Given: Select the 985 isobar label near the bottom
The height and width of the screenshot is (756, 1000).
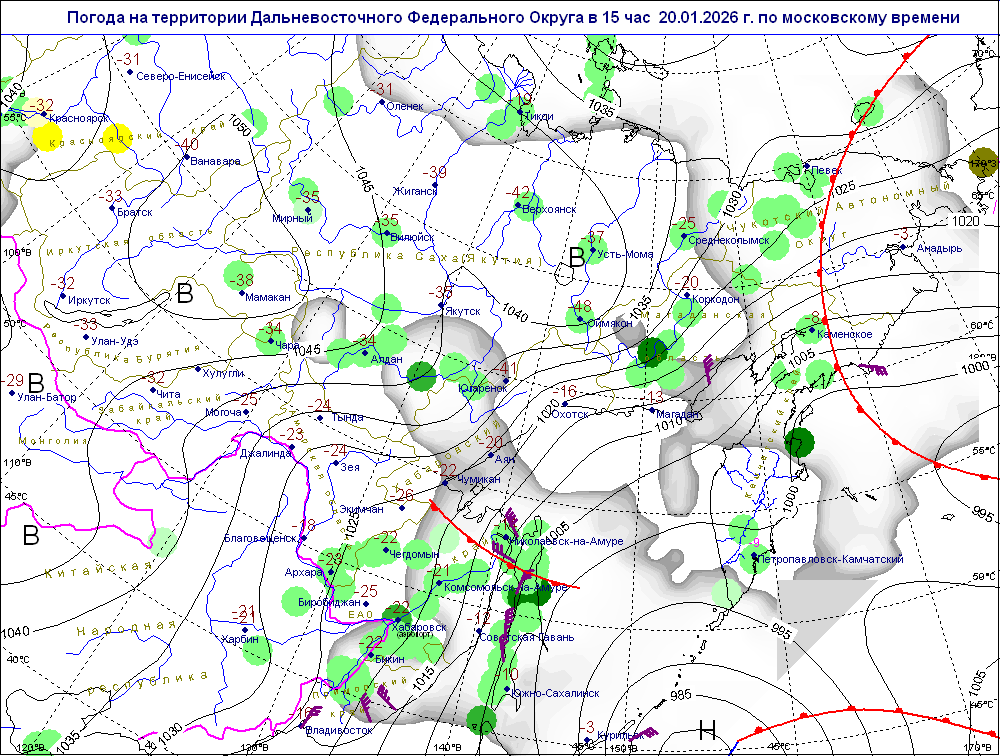Looking at the screenshot, I should (681, 695).
